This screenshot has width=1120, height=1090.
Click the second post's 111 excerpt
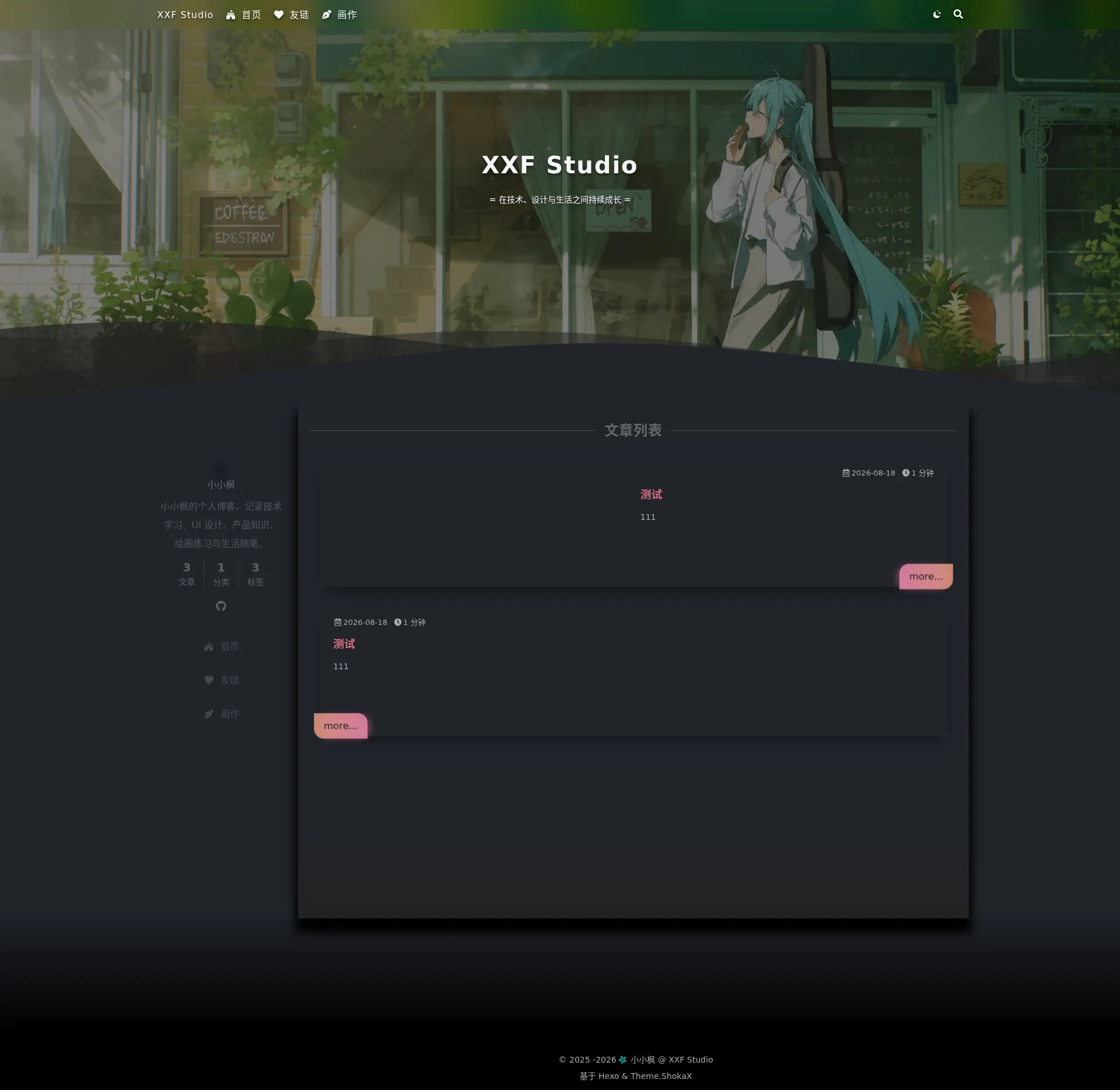341,667
